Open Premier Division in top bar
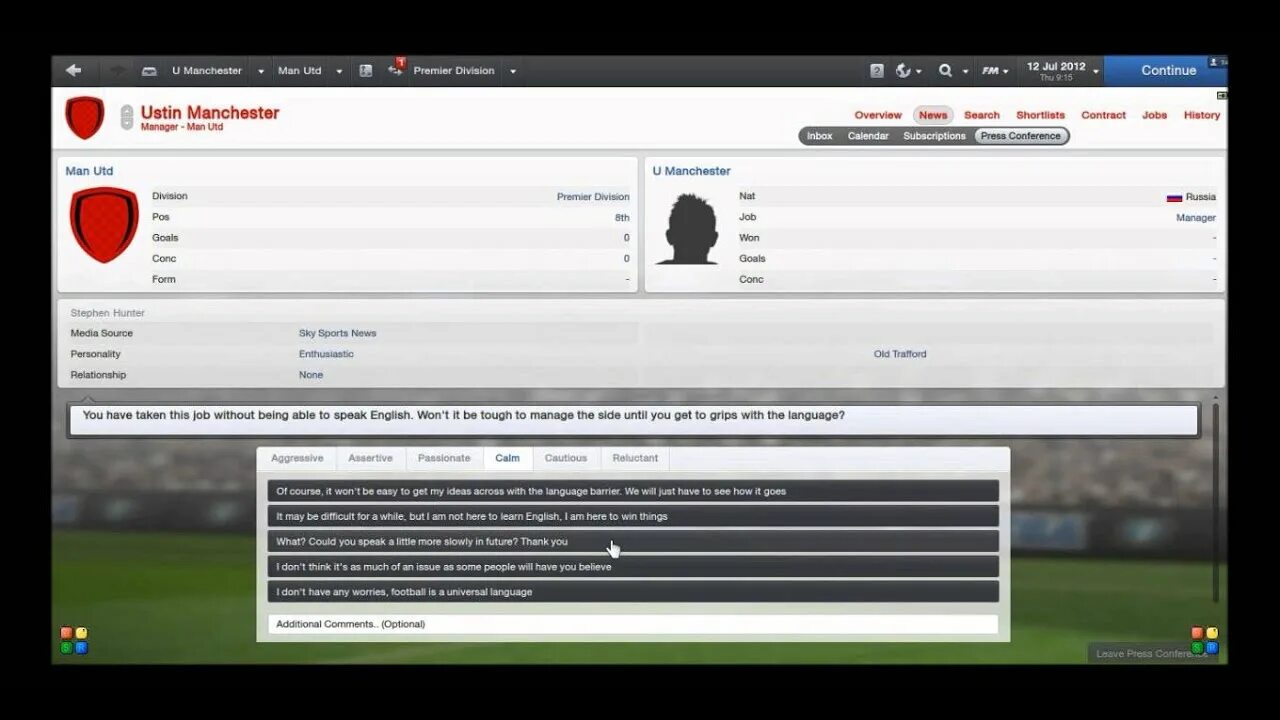 [454, 71]
